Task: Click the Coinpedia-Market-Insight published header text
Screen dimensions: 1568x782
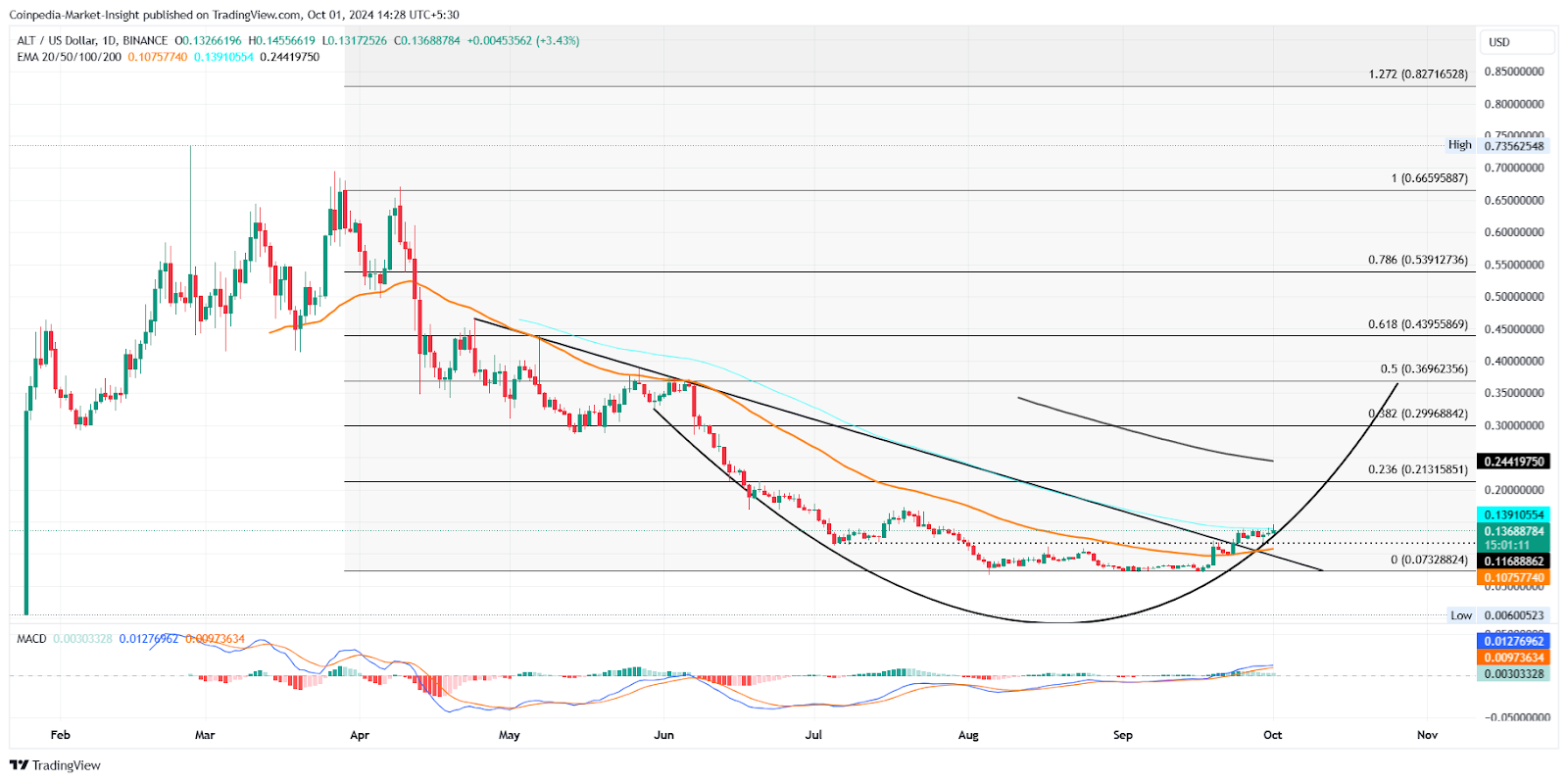Action: [233, 15]
